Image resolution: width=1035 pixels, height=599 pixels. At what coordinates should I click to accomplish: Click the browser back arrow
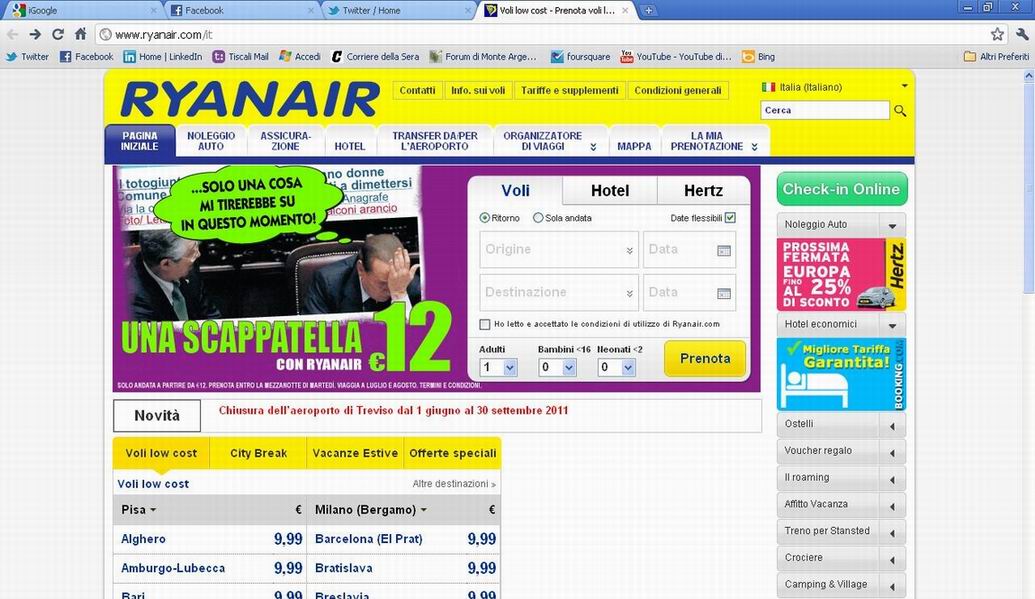[13, 34]
